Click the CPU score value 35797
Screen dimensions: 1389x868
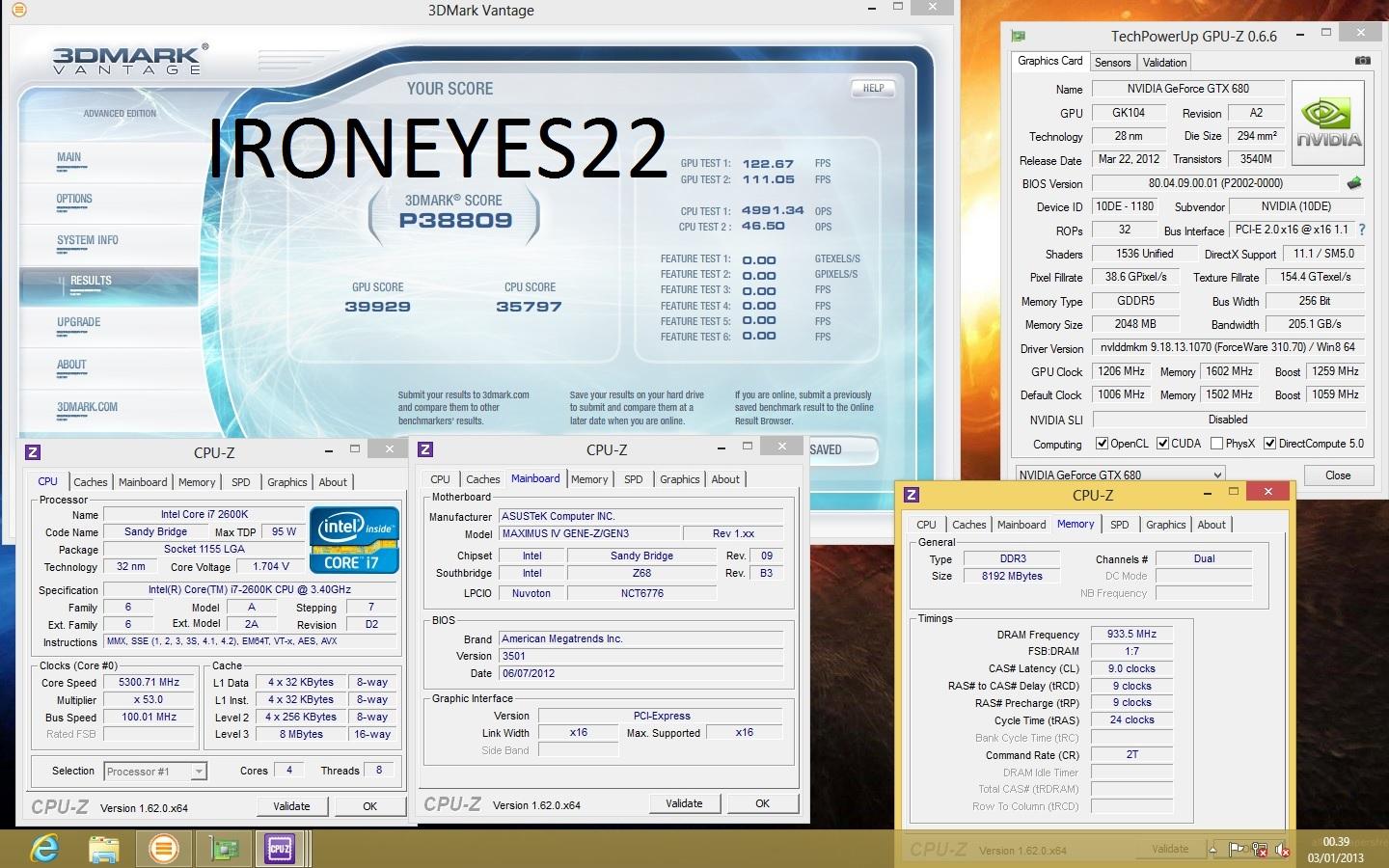click(529, 307)
